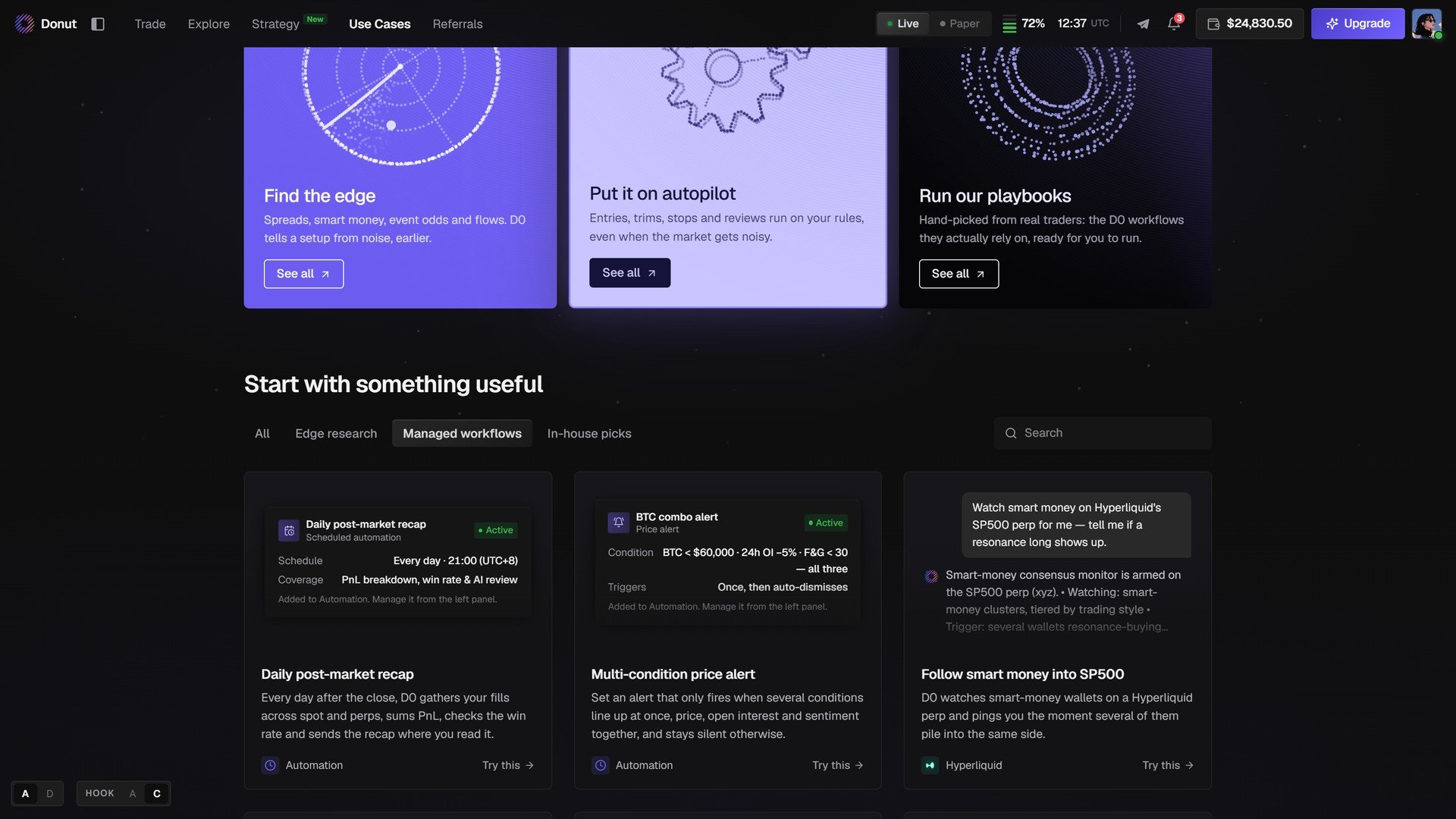Click the paper plane send icon
The width and height of the screenshot is (1456, 819).
point(1143,24)
